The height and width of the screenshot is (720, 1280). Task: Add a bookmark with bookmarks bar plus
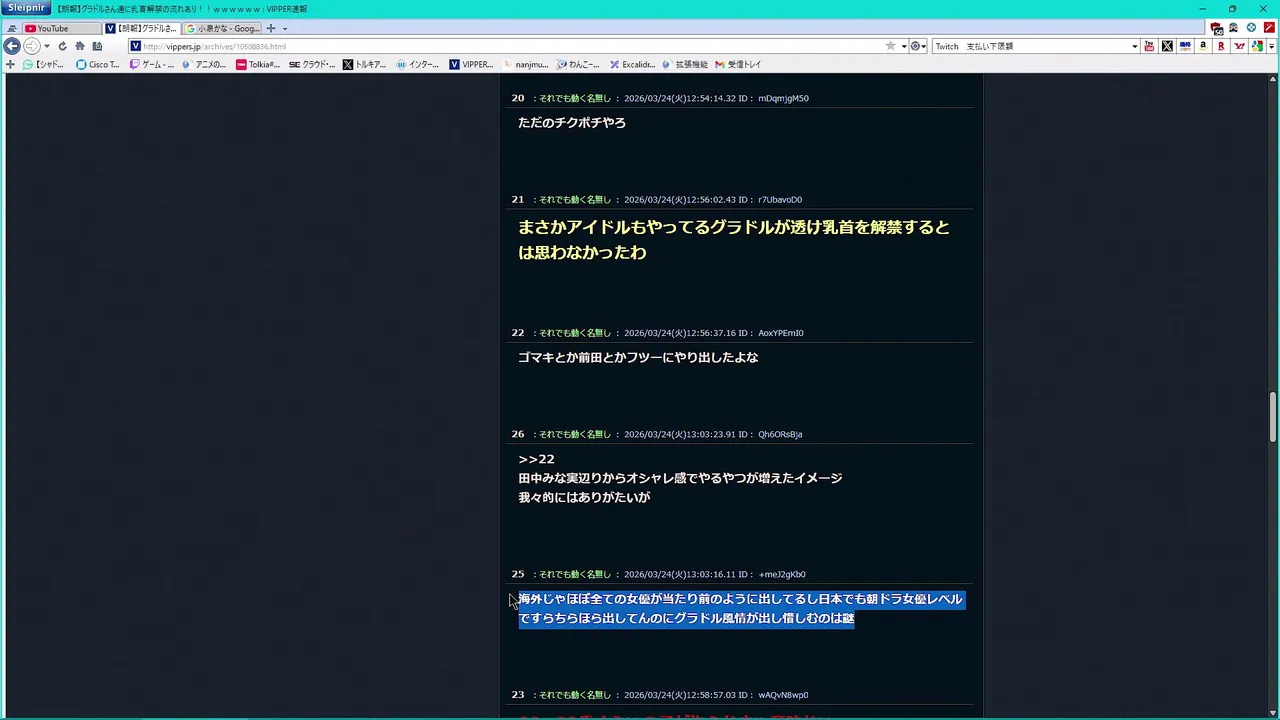[x=11, y=64]
